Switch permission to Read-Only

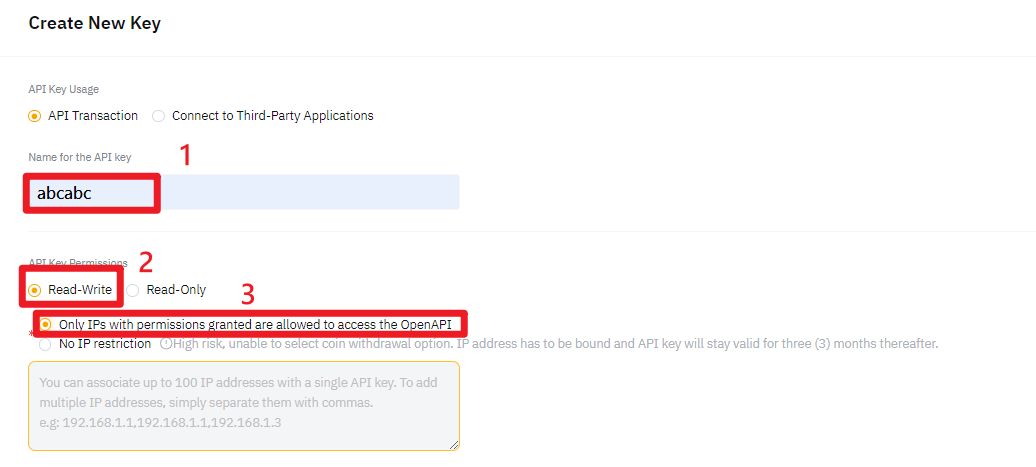pyautogui.click(x=133, y=290)
